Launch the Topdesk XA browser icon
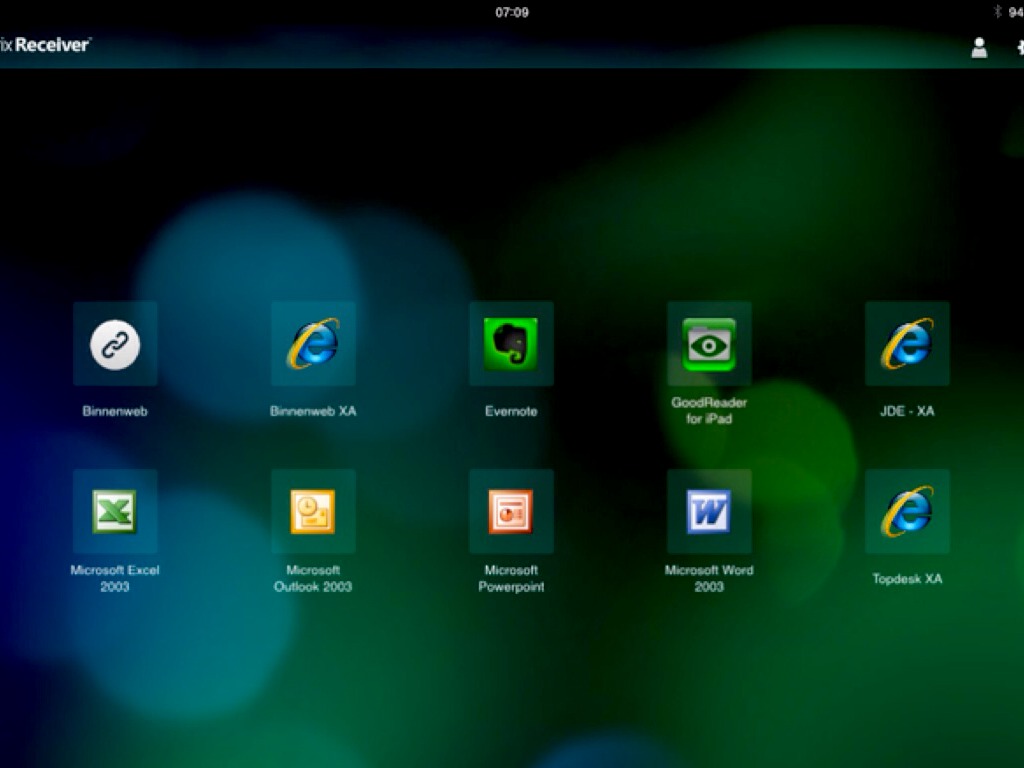Screen dimensions: 1024x768 [907, 512]
